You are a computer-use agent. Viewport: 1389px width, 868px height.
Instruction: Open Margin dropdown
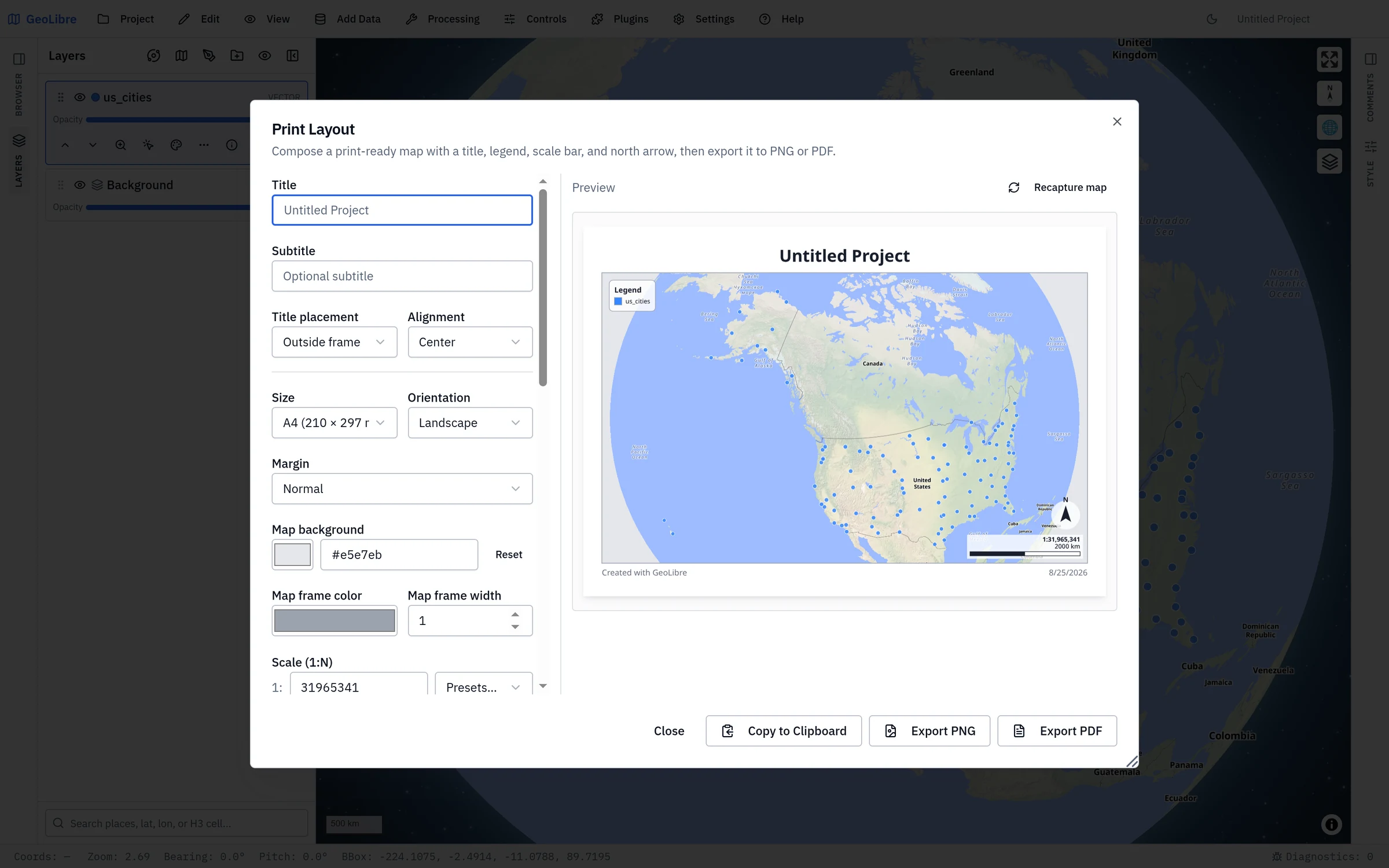[402, 489]
